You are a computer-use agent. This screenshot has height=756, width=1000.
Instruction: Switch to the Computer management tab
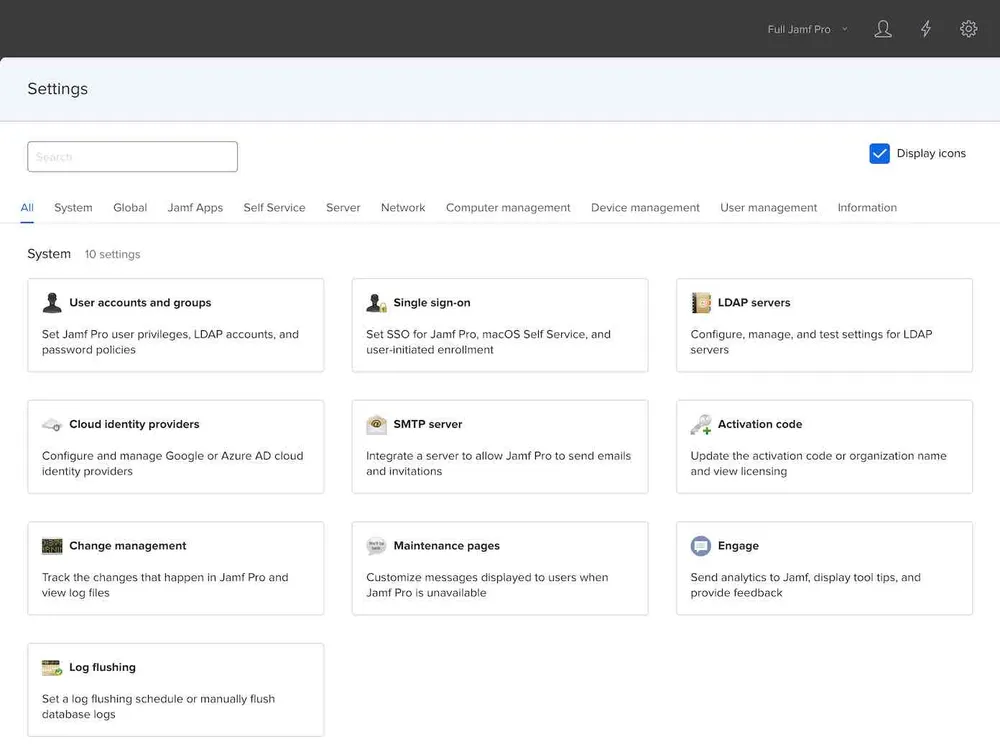click(x=508, y=208)
